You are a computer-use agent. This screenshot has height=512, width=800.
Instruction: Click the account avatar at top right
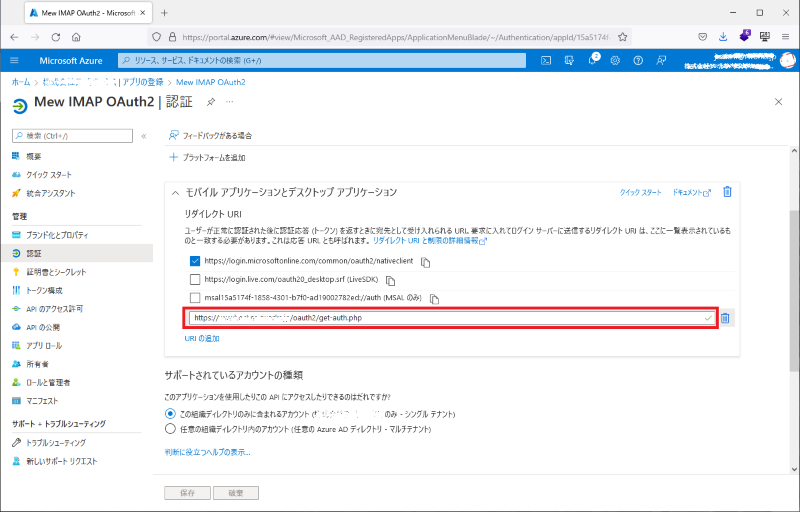788,60
